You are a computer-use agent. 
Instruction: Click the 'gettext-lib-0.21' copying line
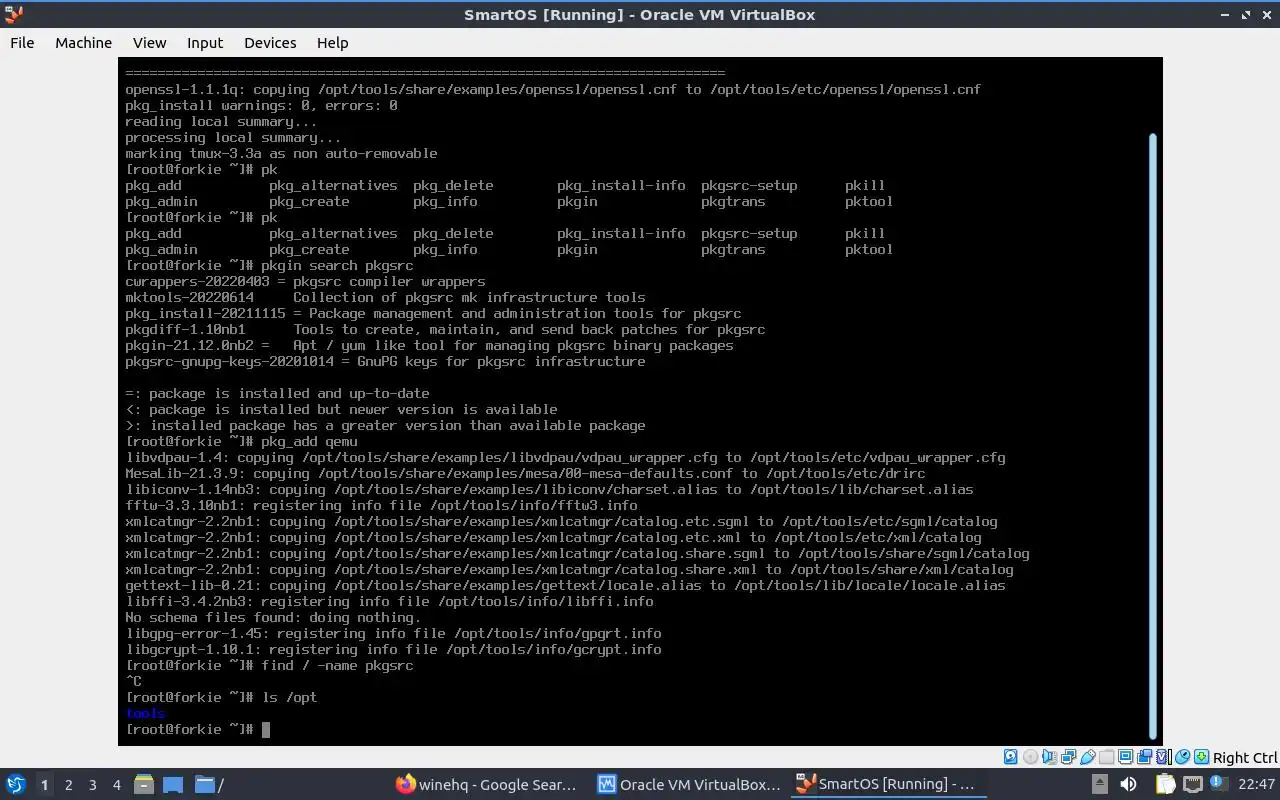565,585
